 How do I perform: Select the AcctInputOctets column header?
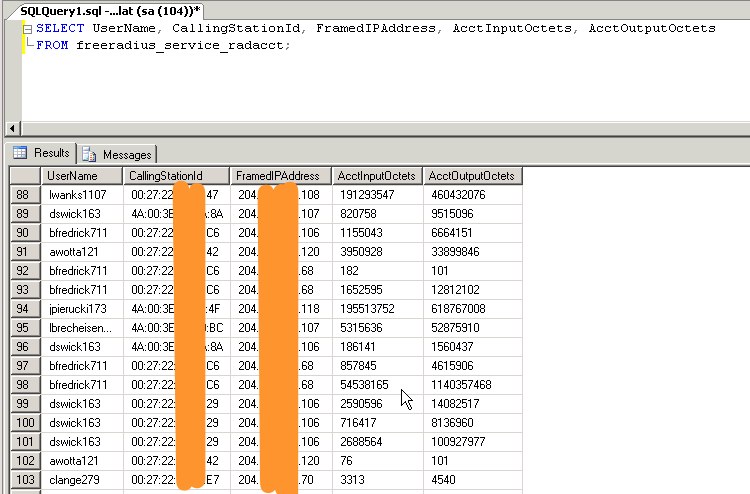pos(377,176)
